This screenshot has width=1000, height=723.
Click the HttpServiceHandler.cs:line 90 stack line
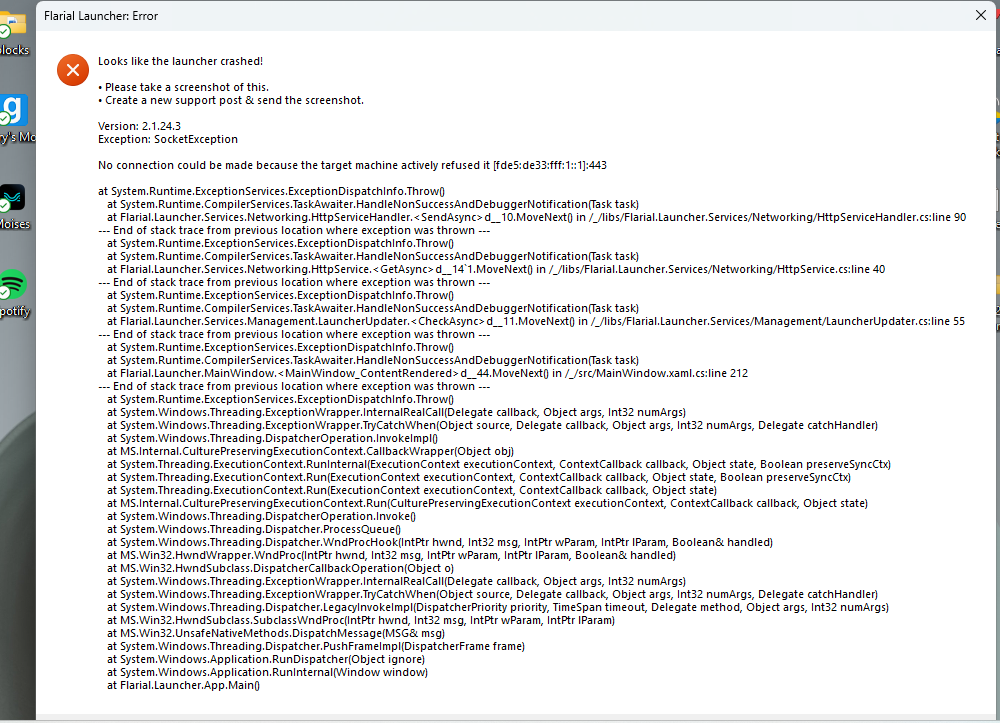(536, 217)
